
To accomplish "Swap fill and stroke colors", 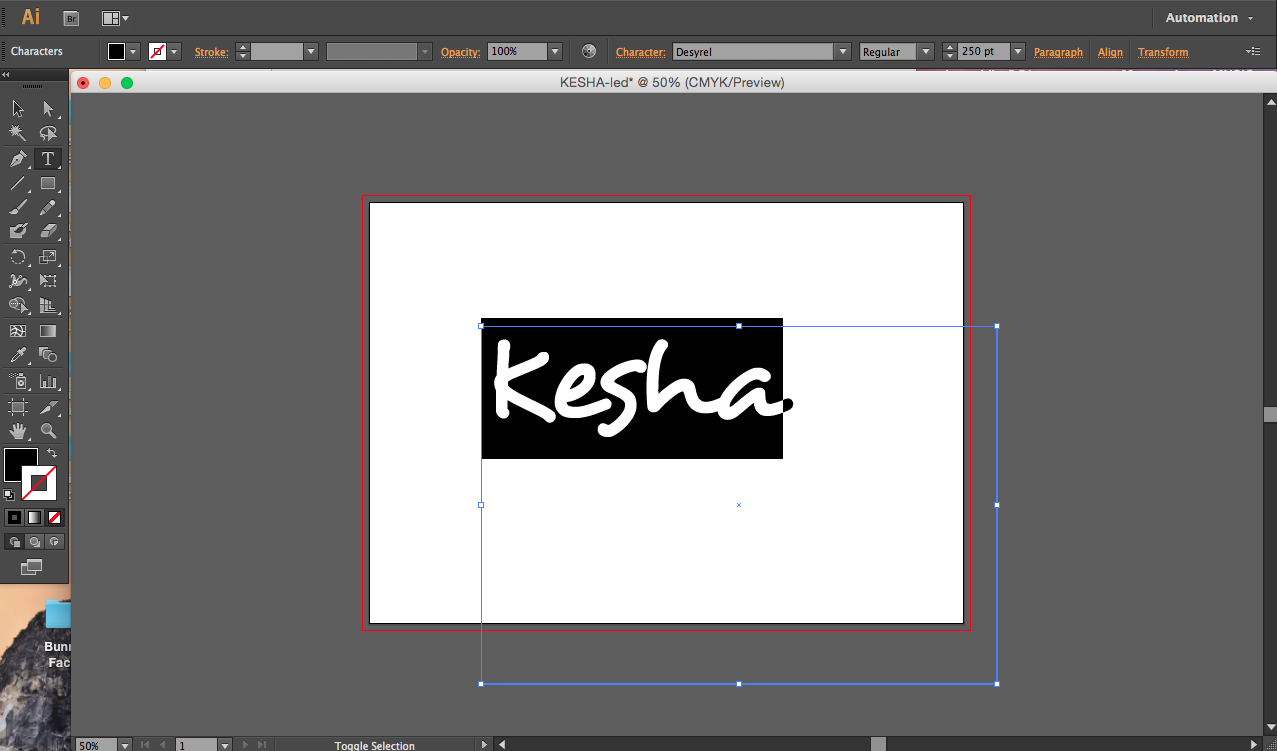I will pos(53,453).
